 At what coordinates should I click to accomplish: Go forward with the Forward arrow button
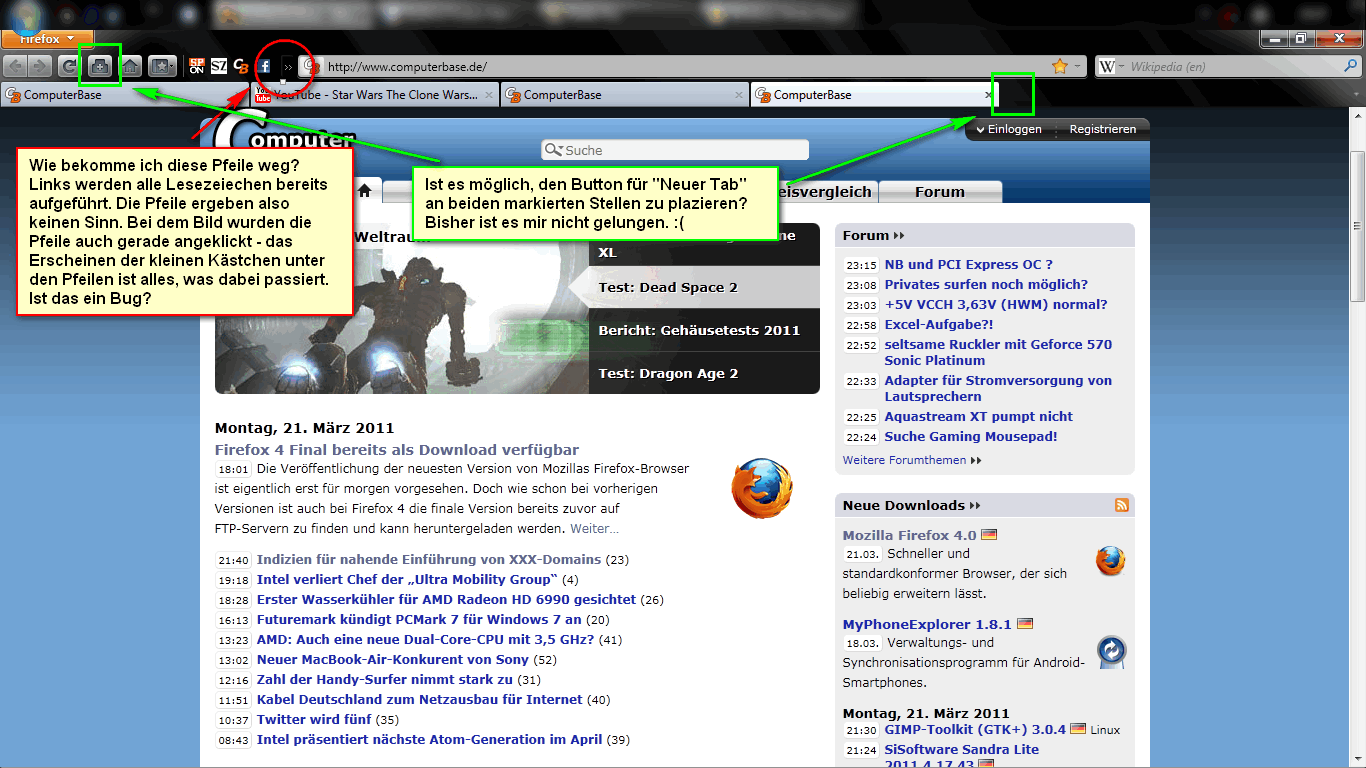(40, 67)
